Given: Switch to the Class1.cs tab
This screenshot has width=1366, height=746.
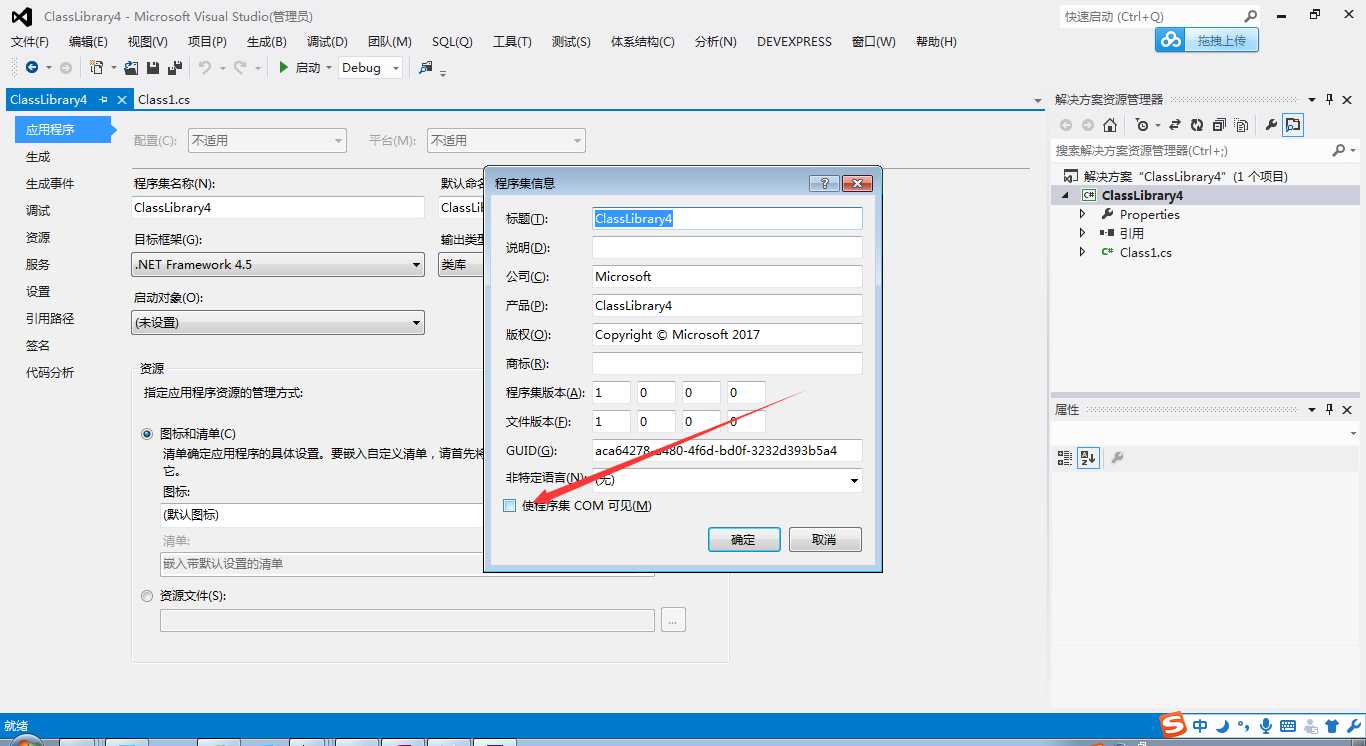Looking at the screenshot, I should pos(164,100).
